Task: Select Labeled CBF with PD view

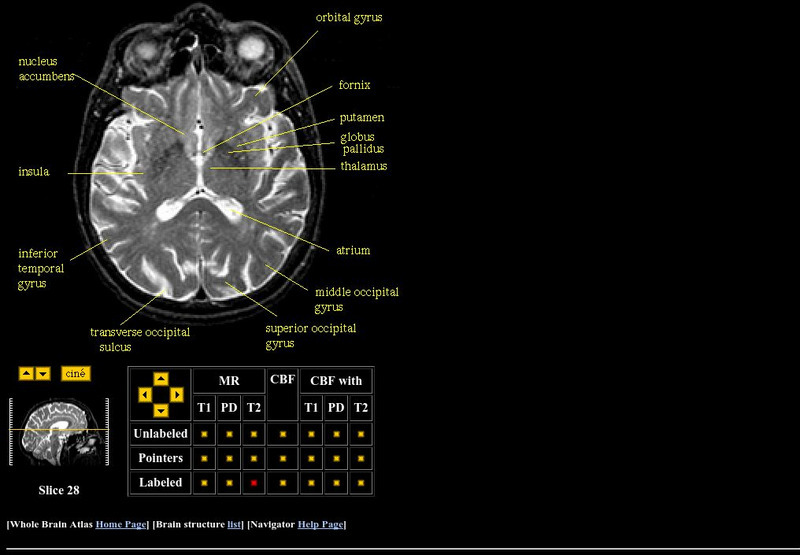Action: [336, 482]
